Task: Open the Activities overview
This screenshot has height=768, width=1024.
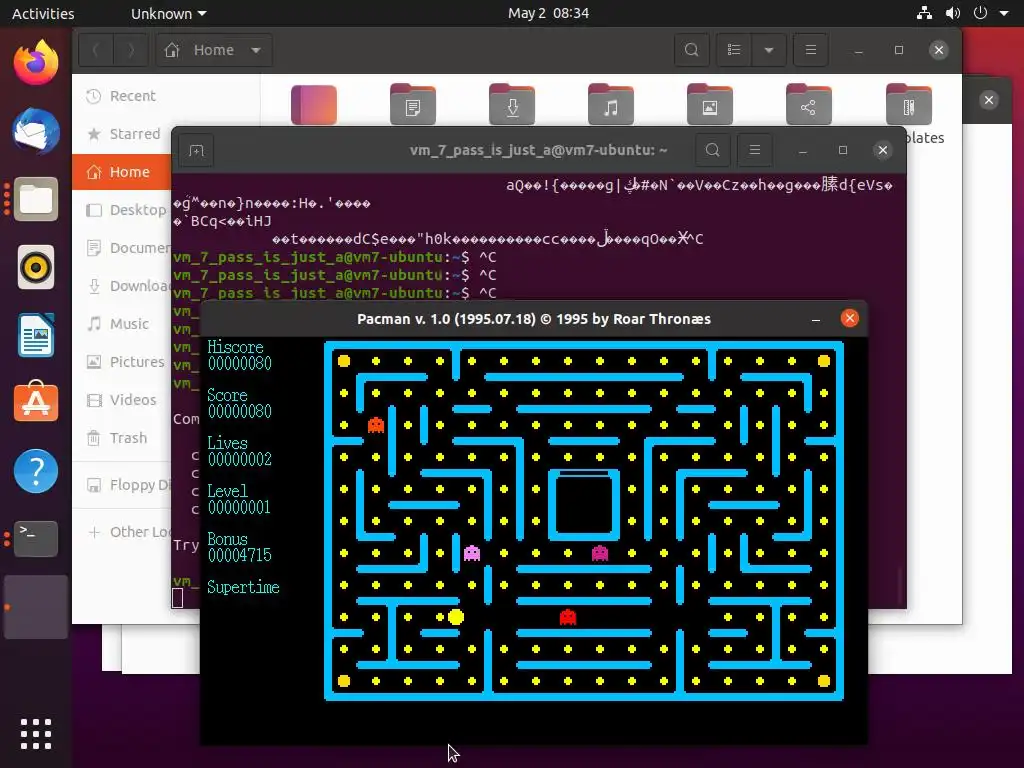Action: click(43, 13)
